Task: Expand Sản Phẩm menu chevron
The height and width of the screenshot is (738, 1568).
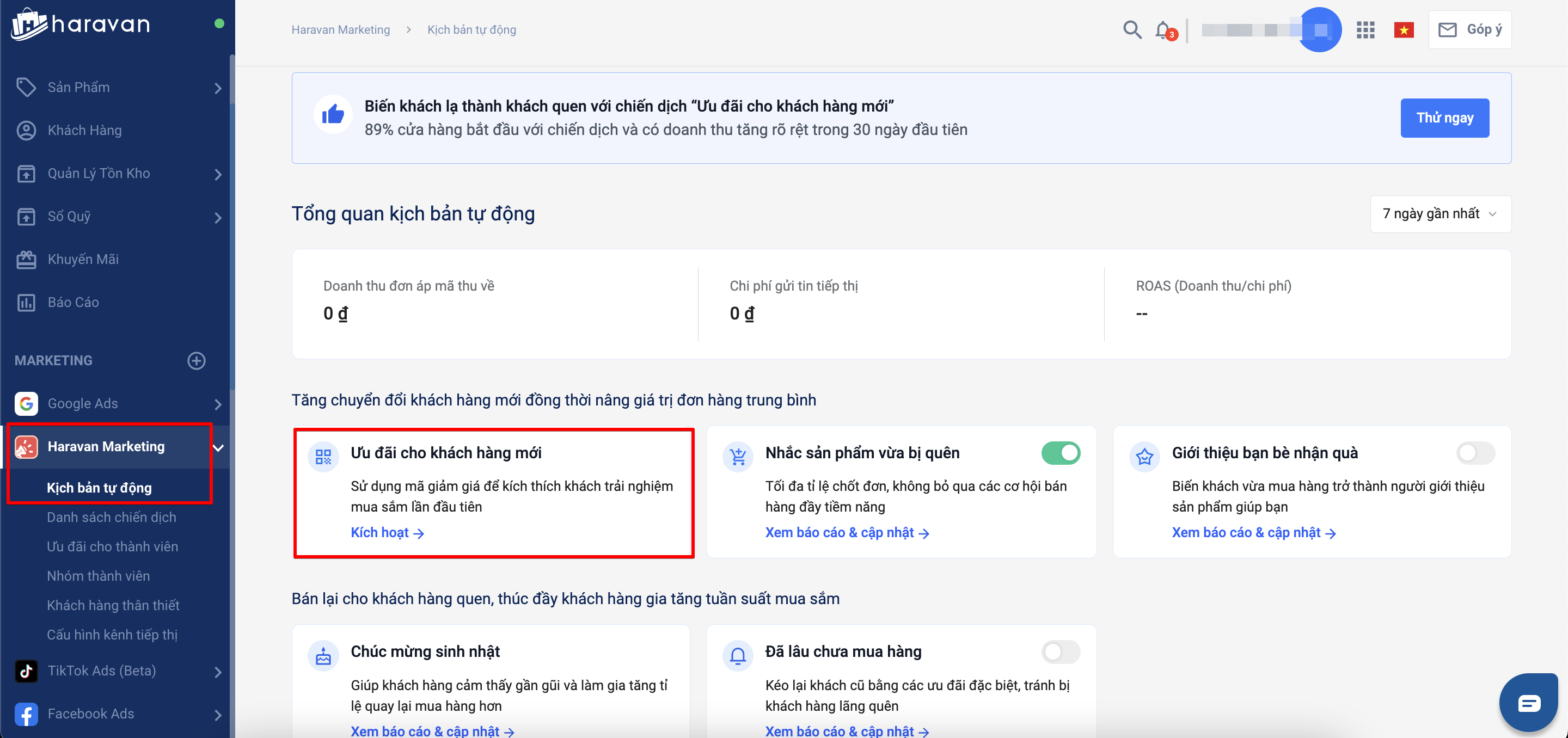Action: click(x=218, y=88)
